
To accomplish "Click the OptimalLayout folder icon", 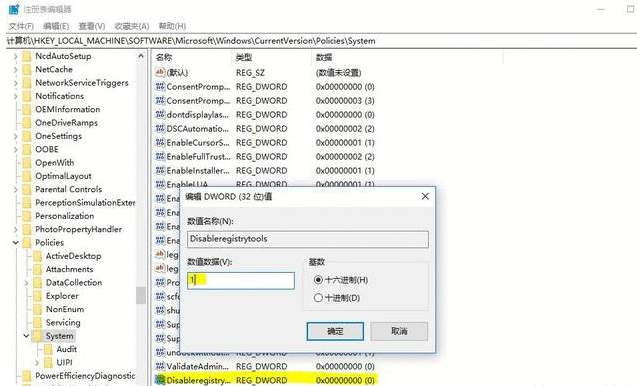I will (27, 176).
